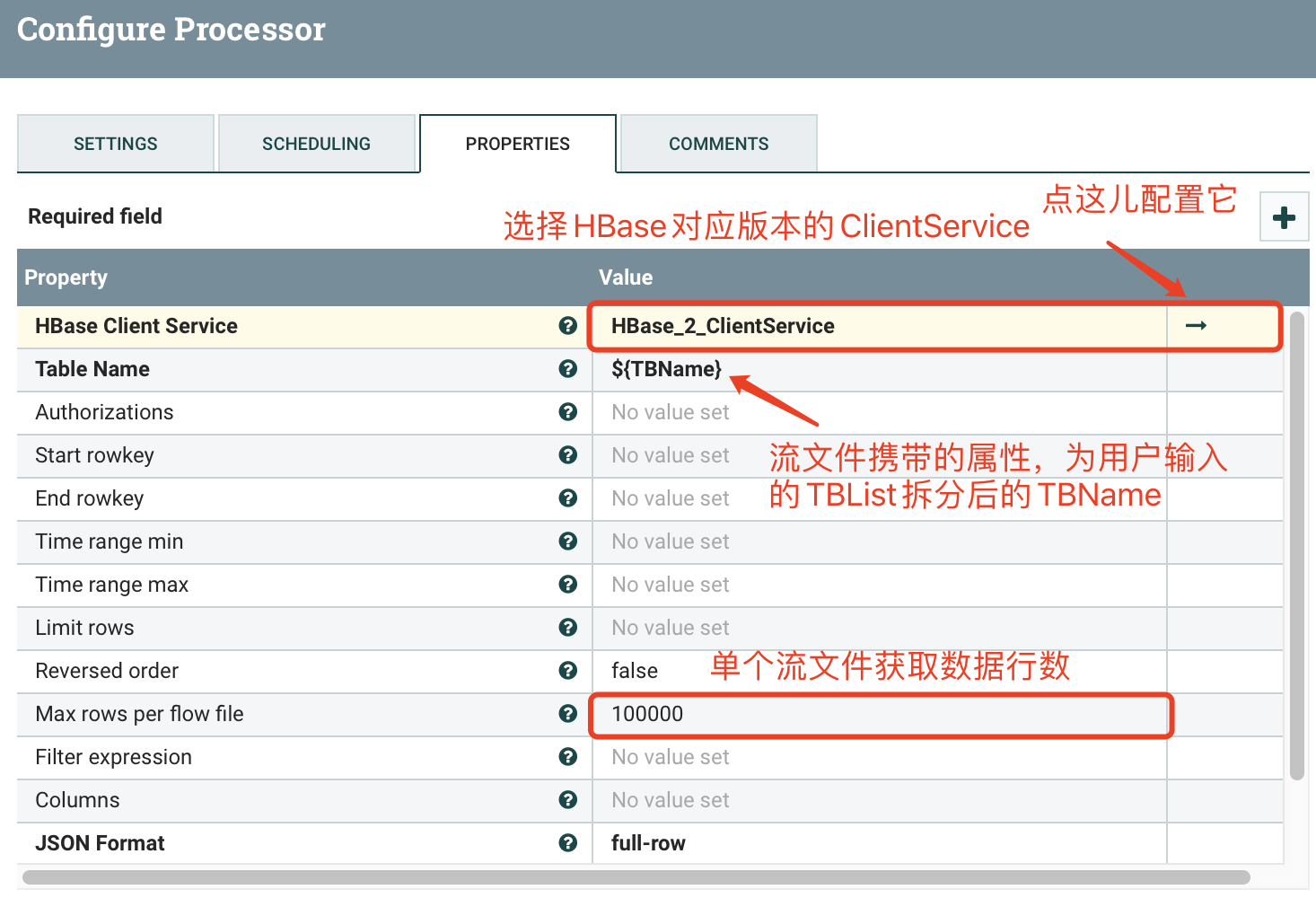Change the full-row JSON Format value
The height and width of the screenshot is (898, 1316).
(x=880, y=843)
